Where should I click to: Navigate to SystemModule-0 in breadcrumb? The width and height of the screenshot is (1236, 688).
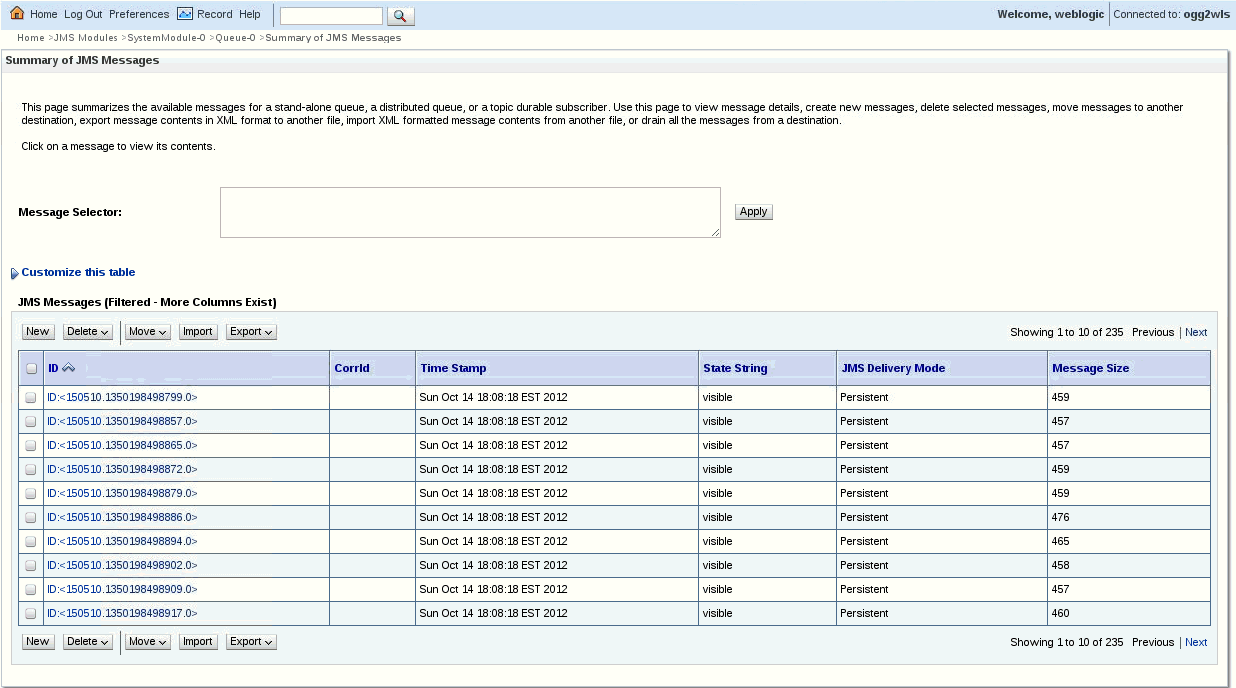(166, 38)
